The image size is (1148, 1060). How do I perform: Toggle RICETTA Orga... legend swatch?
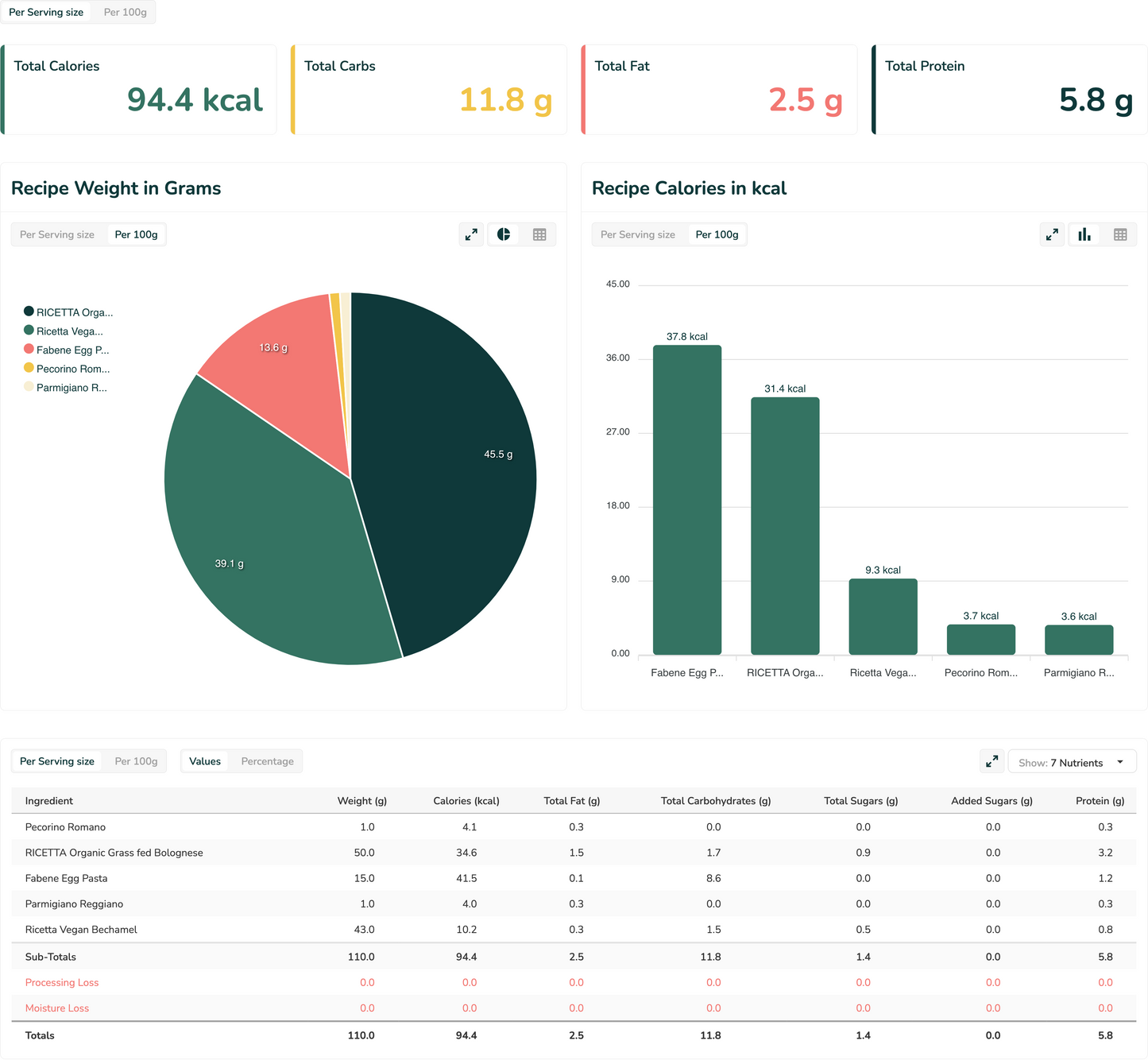coord(29,311)
